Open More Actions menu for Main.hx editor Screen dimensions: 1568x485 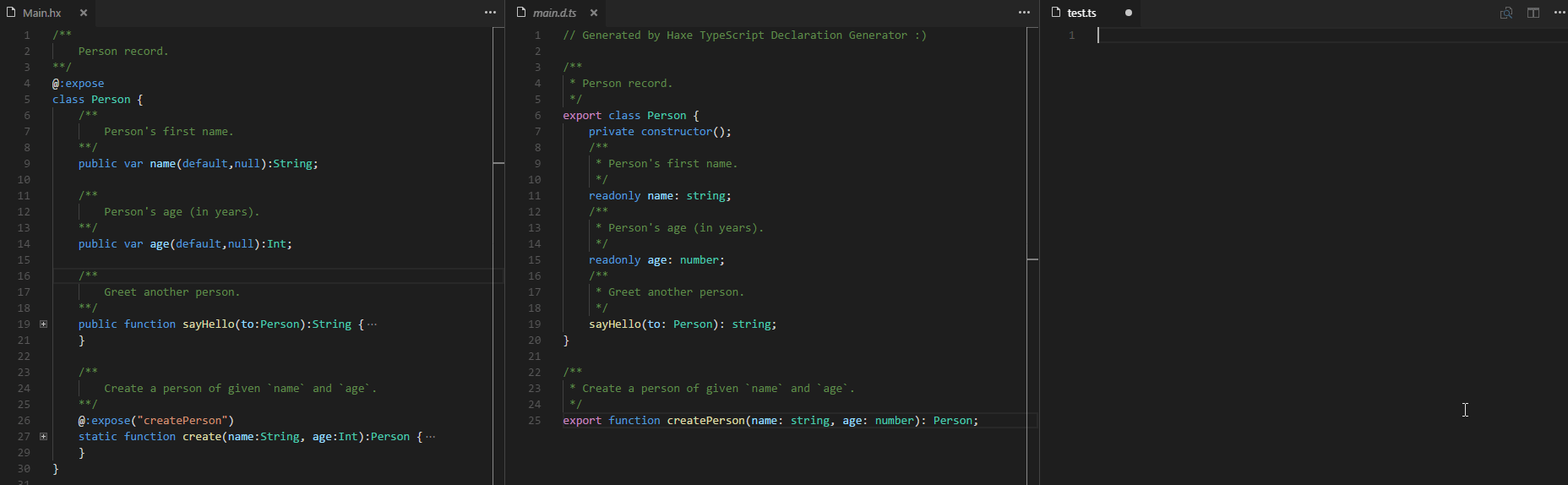[x=490, y=13]
